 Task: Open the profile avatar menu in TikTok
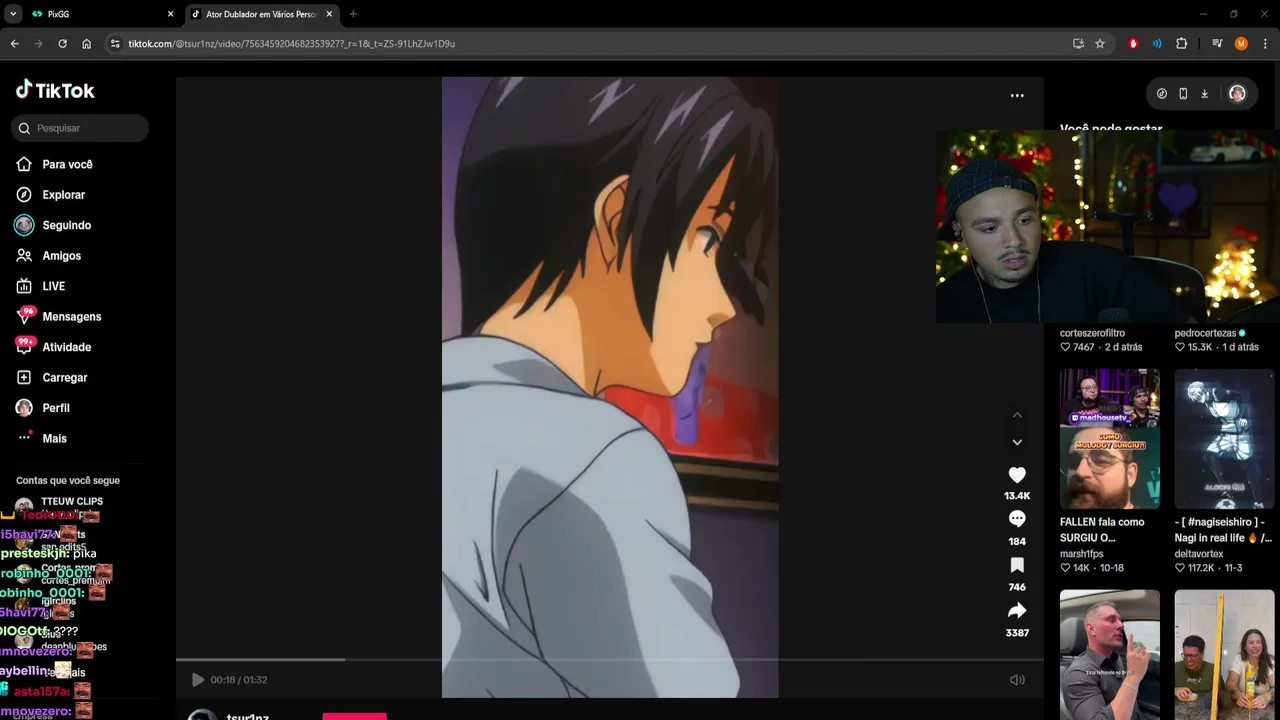(1237, 93)
